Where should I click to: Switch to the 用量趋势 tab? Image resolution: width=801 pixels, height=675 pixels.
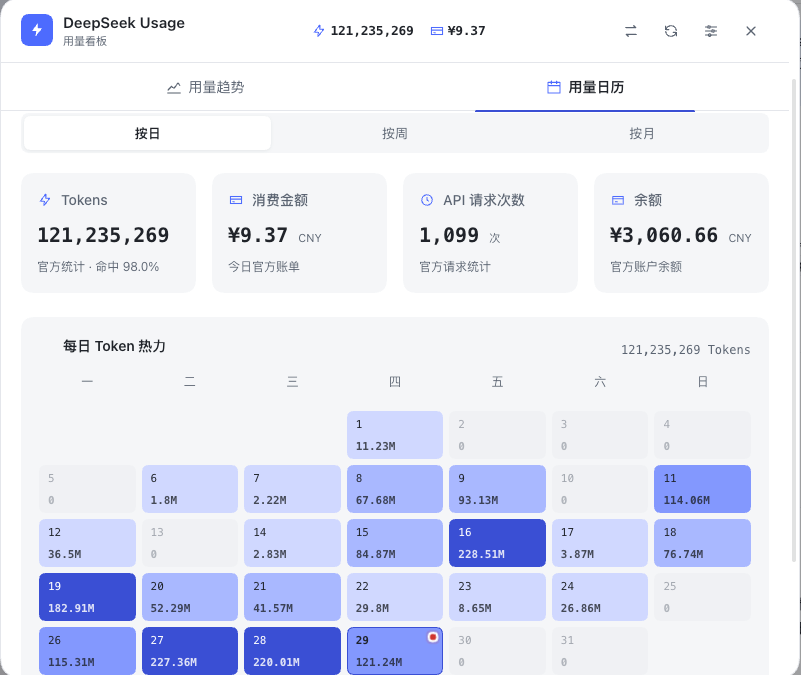205,87
